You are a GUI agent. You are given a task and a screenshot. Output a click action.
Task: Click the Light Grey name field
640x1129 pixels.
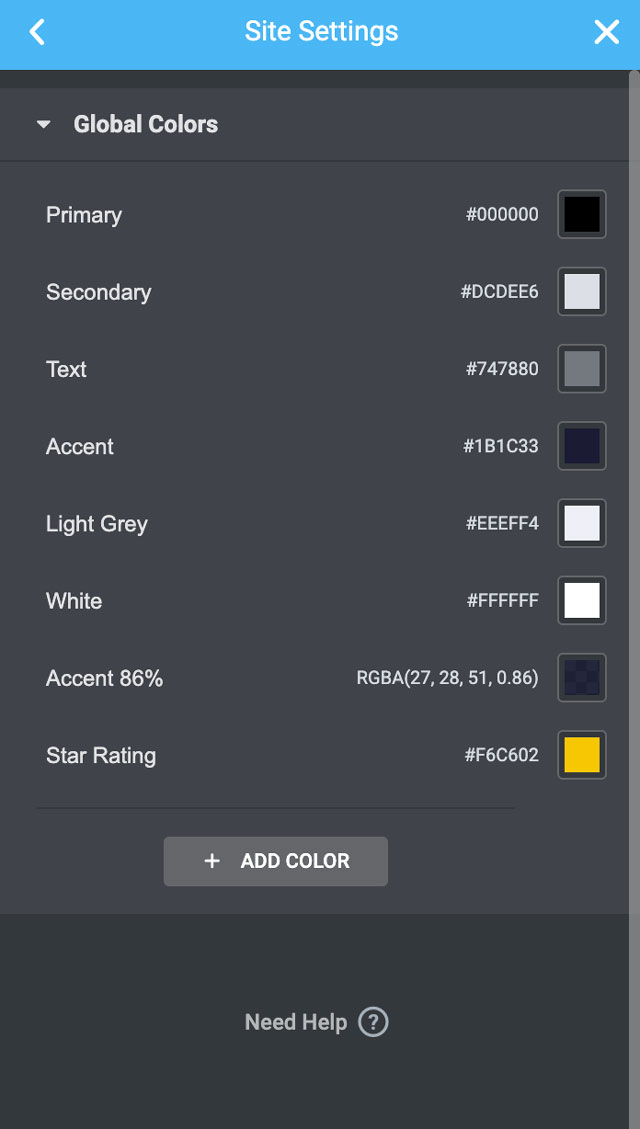pyautogui.click(x=97, y=524)
